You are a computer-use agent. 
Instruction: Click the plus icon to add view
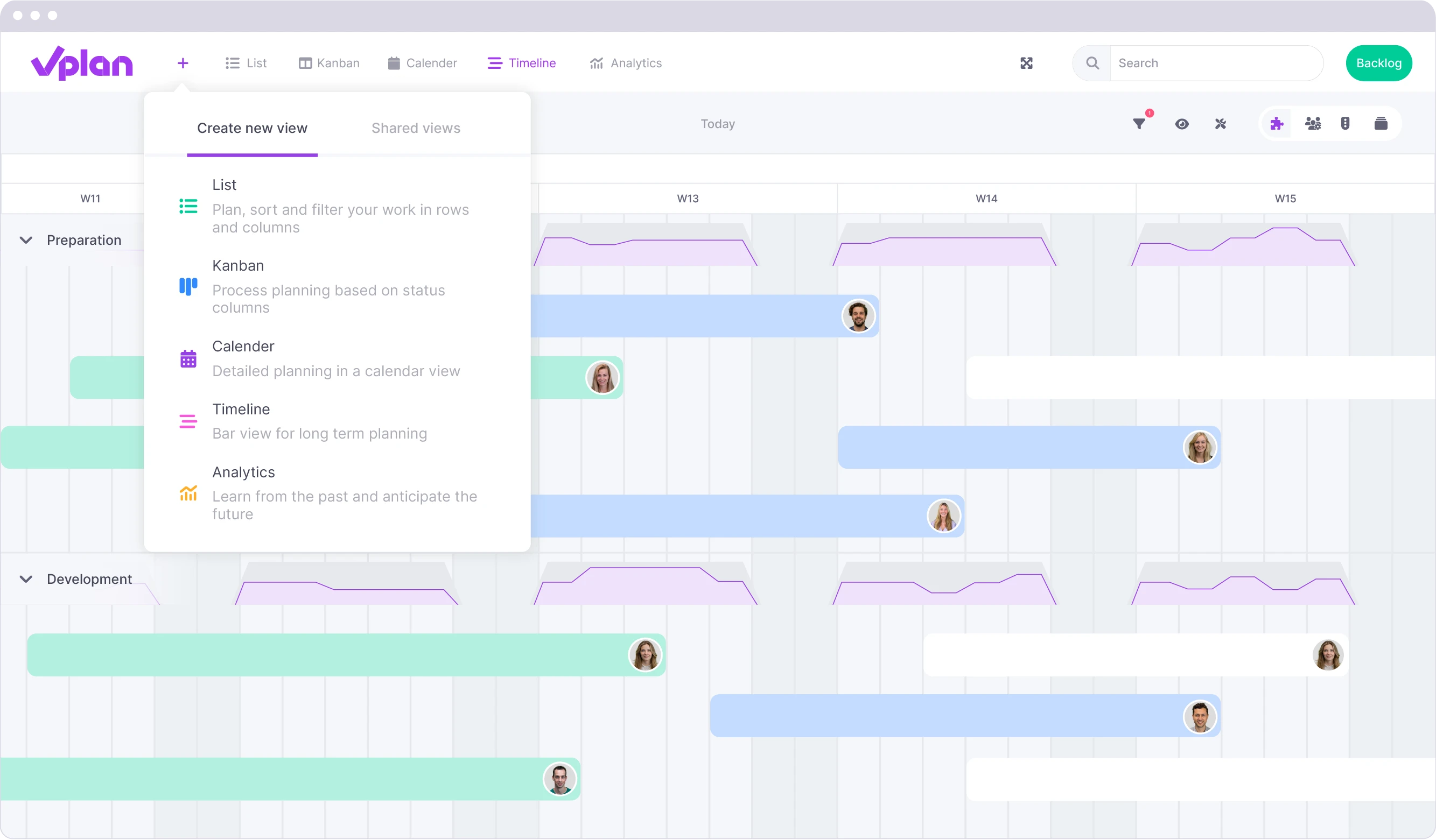coord(183,63)
